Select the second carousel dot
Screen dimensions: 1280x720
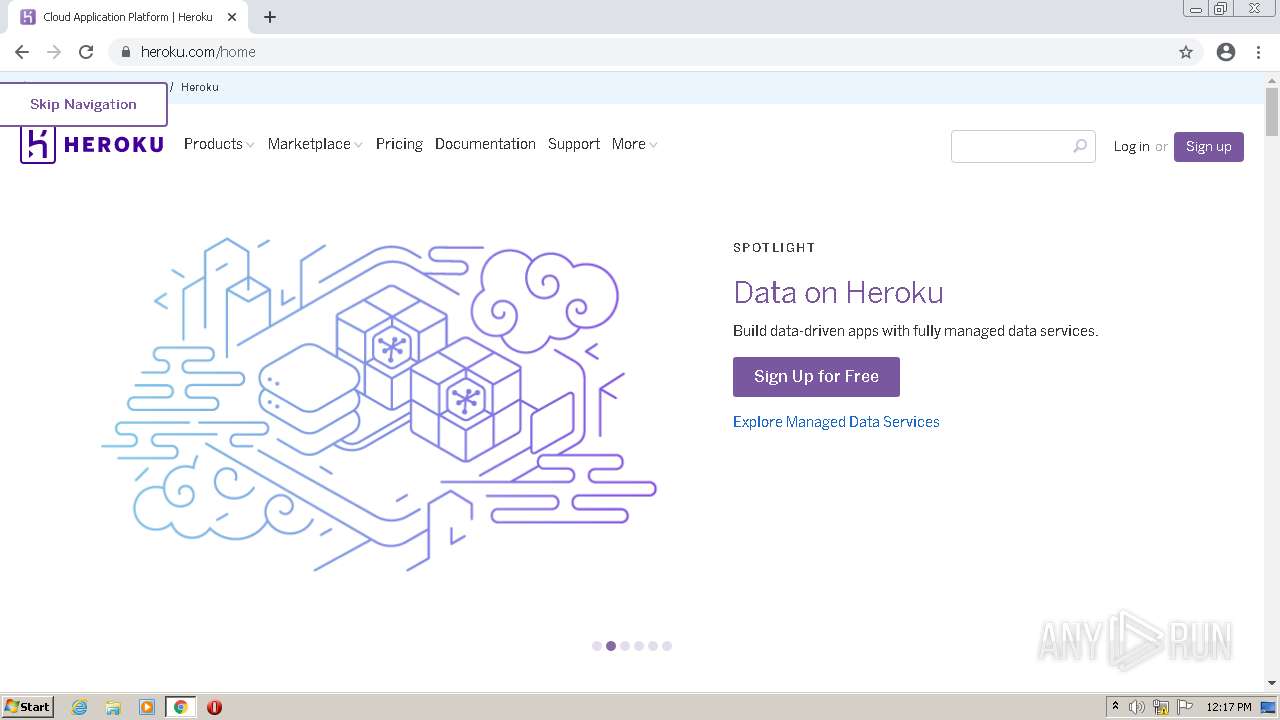point(611,646)
